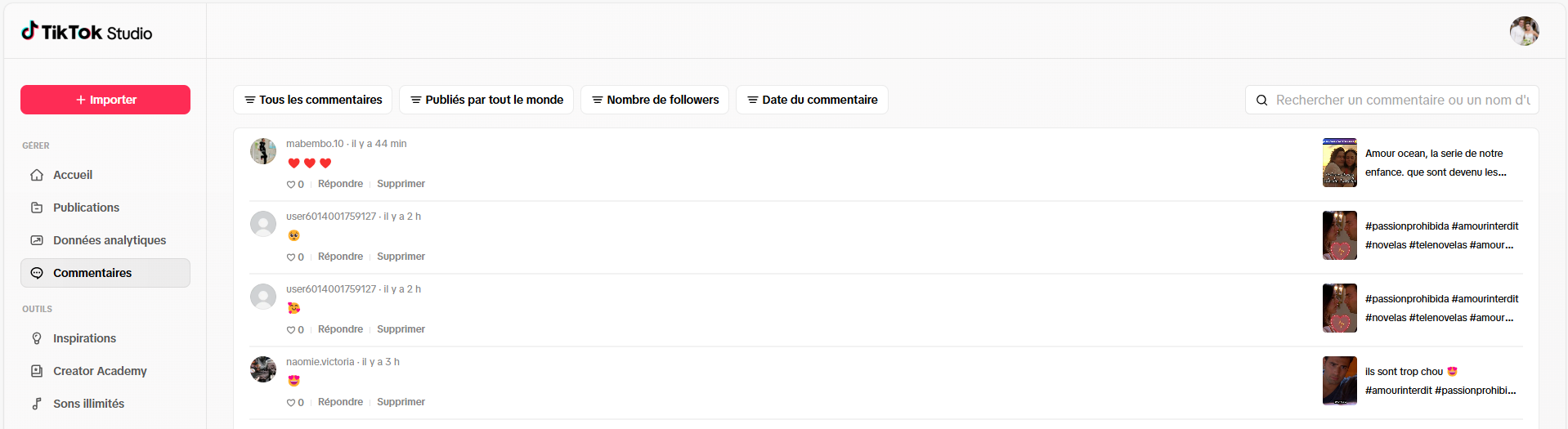Click the Accueil home icon
The image size is (1568, 429).
click(x=37, y=175)
